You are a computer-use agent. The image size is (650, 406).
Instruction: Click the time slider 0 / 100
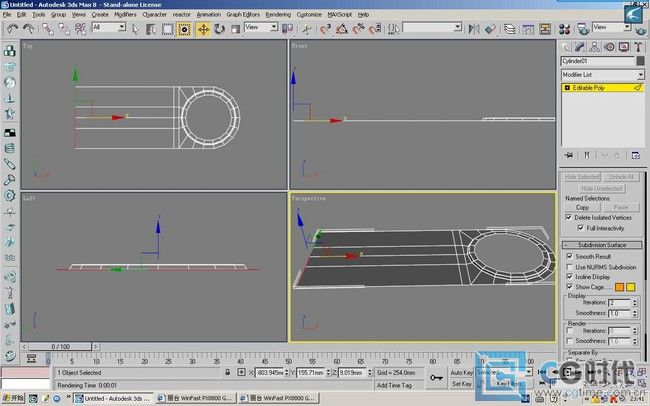61,346
